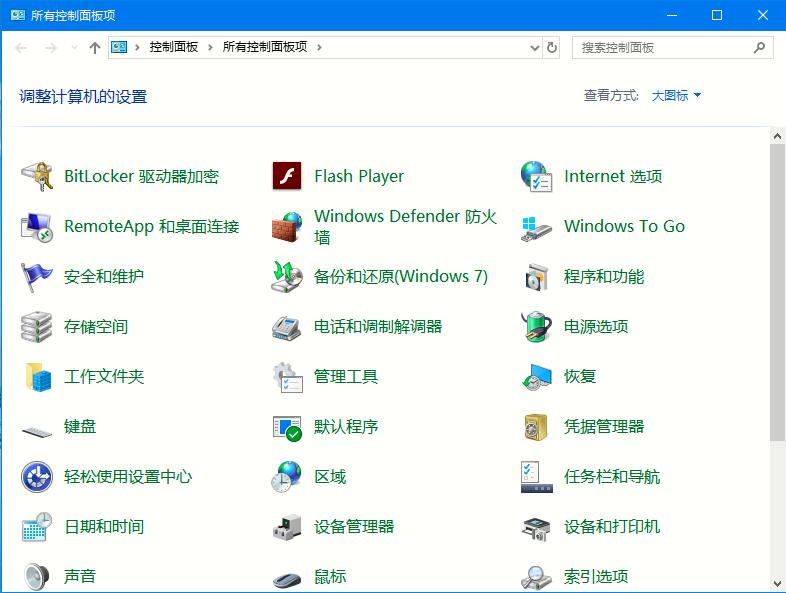Open the Internet 选项 globe icon
This screenshot has height=593, width=786.
(537, 177)
